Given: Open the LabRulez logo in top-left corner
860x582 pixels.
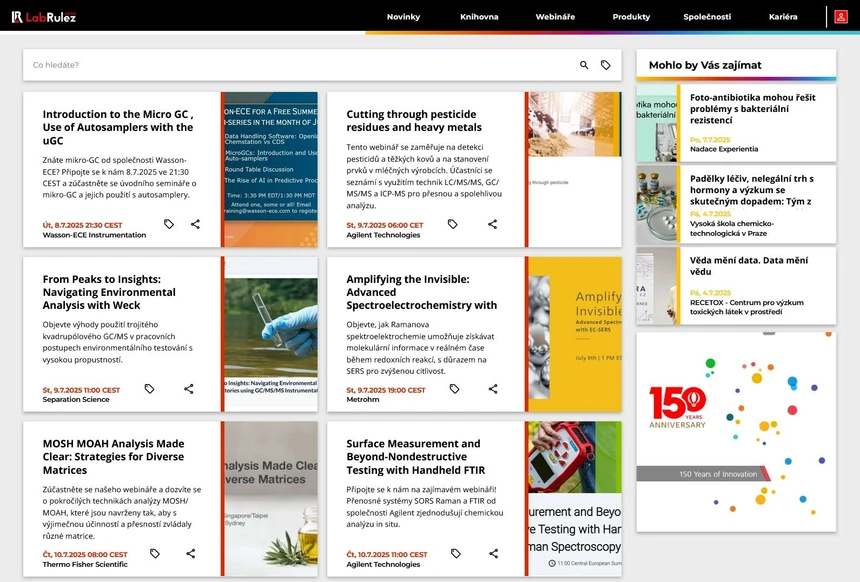Looking at the screenshot, I should click(46, 16).
